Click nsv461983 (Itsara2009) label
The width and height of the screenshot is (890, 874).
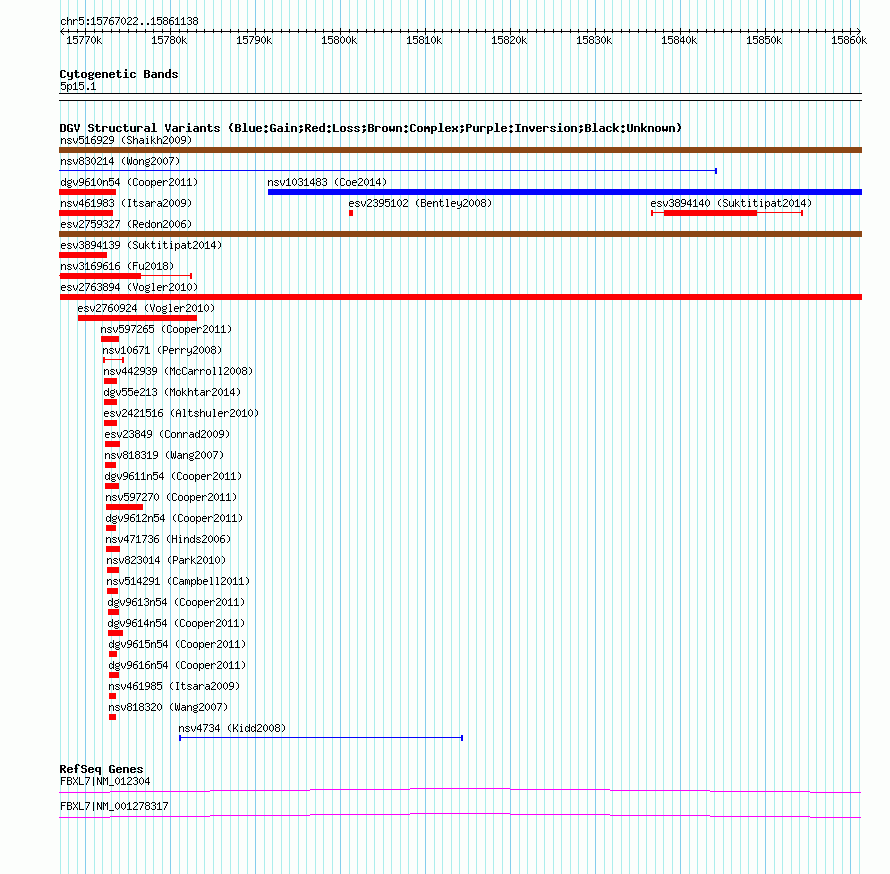[x=126, y=203]
